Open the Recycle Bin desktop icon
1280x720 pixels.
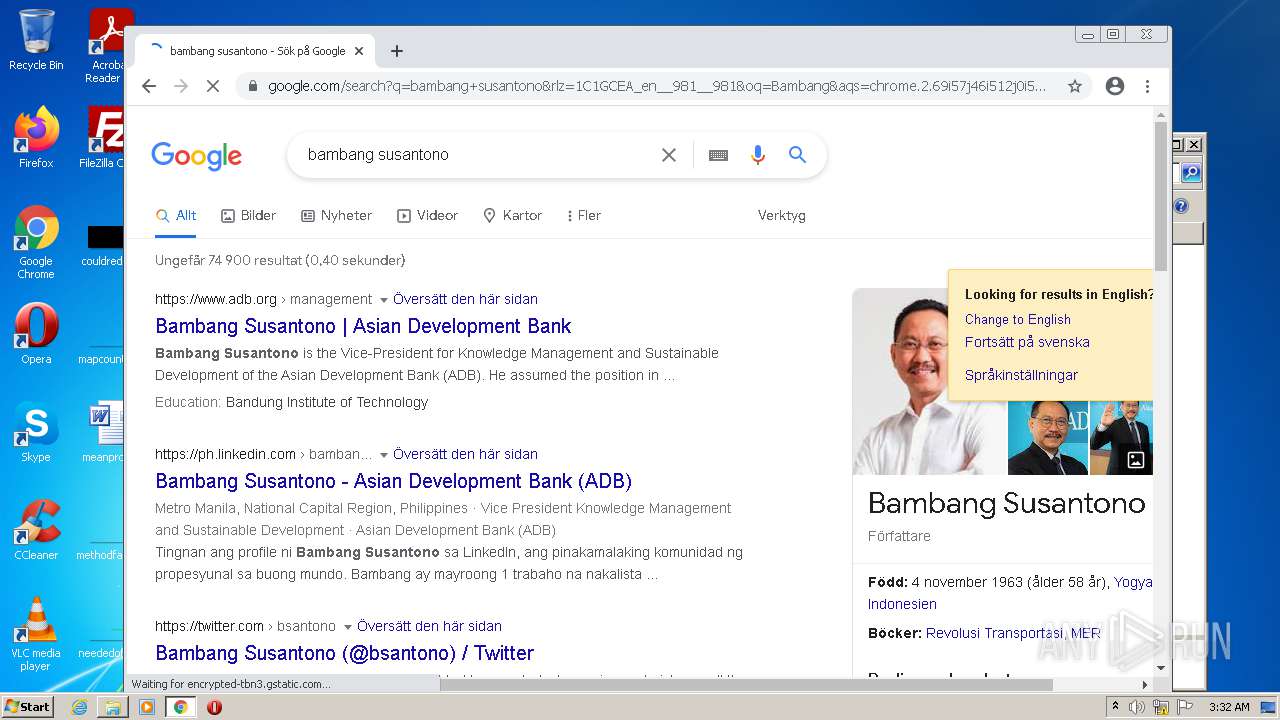tap(36, 40)
